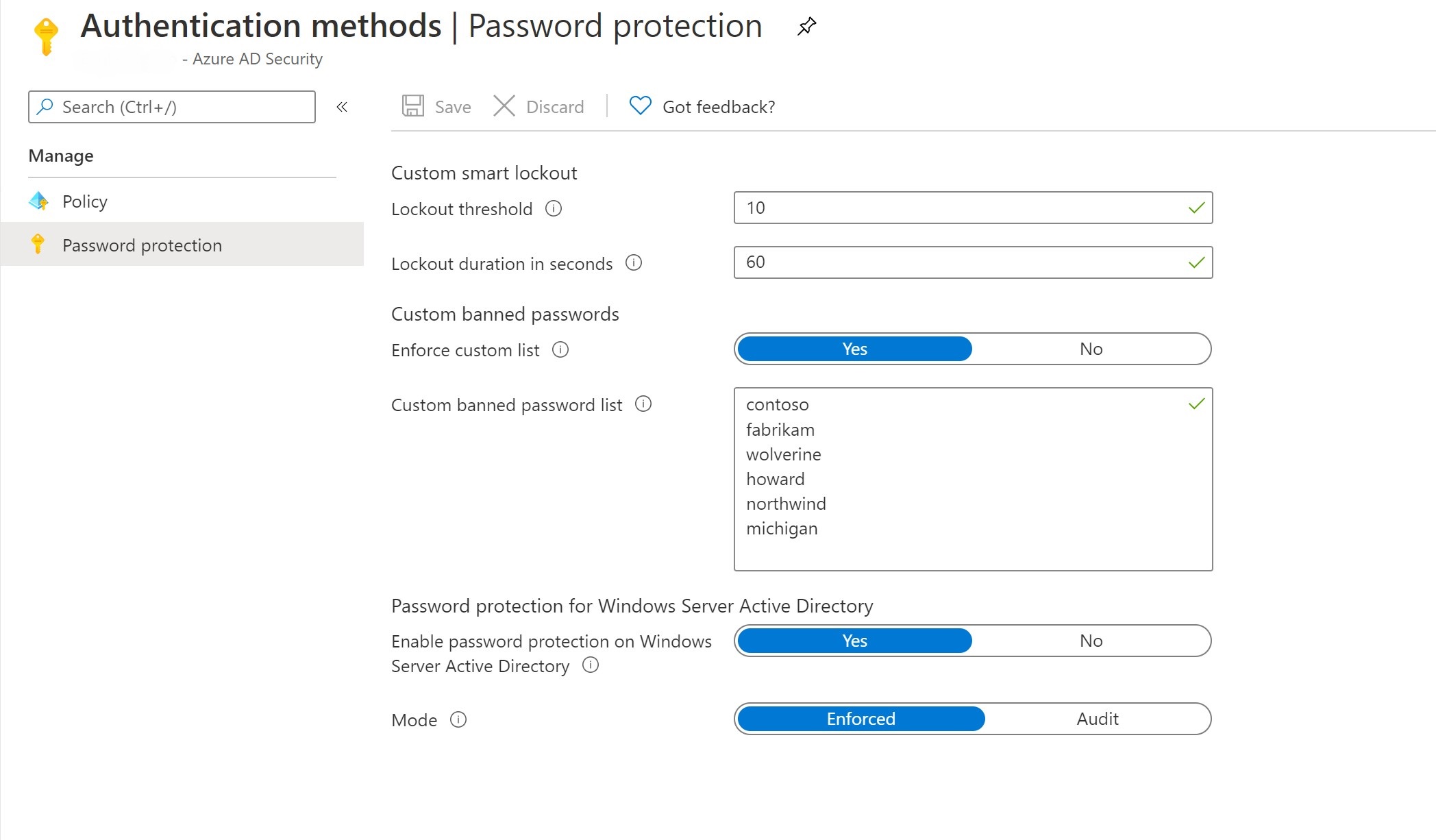Click the Custom banned password list info icon
1436x840 pixels.
(x=643, y=405)
